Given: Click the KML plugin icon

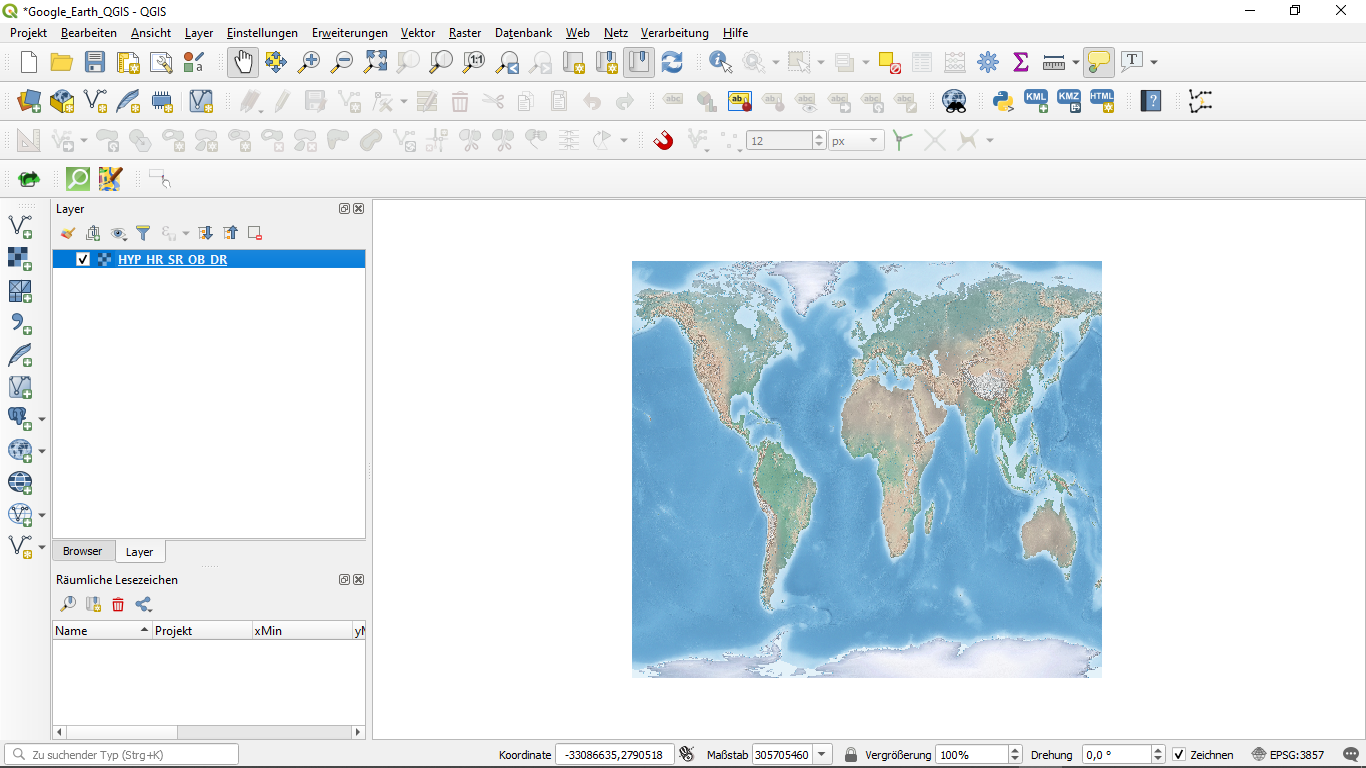Looking at the screenshot, I should click(x=1036, y=101).
